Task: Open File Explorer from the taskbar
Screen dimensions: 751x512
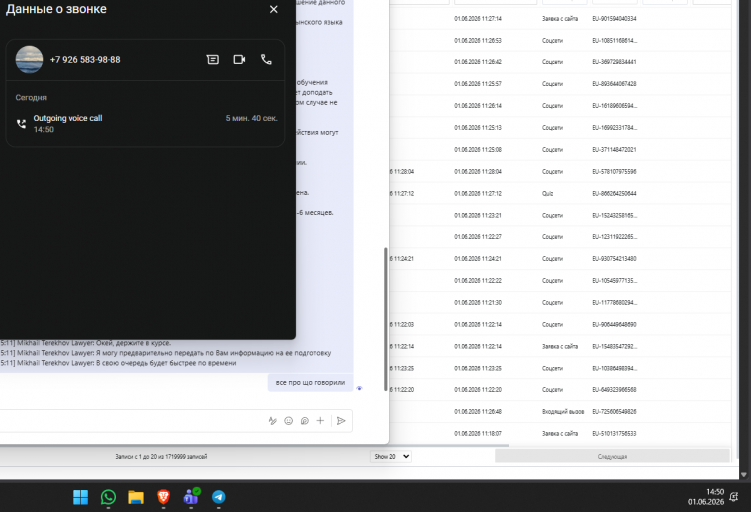Action: (x=136, y=497)
